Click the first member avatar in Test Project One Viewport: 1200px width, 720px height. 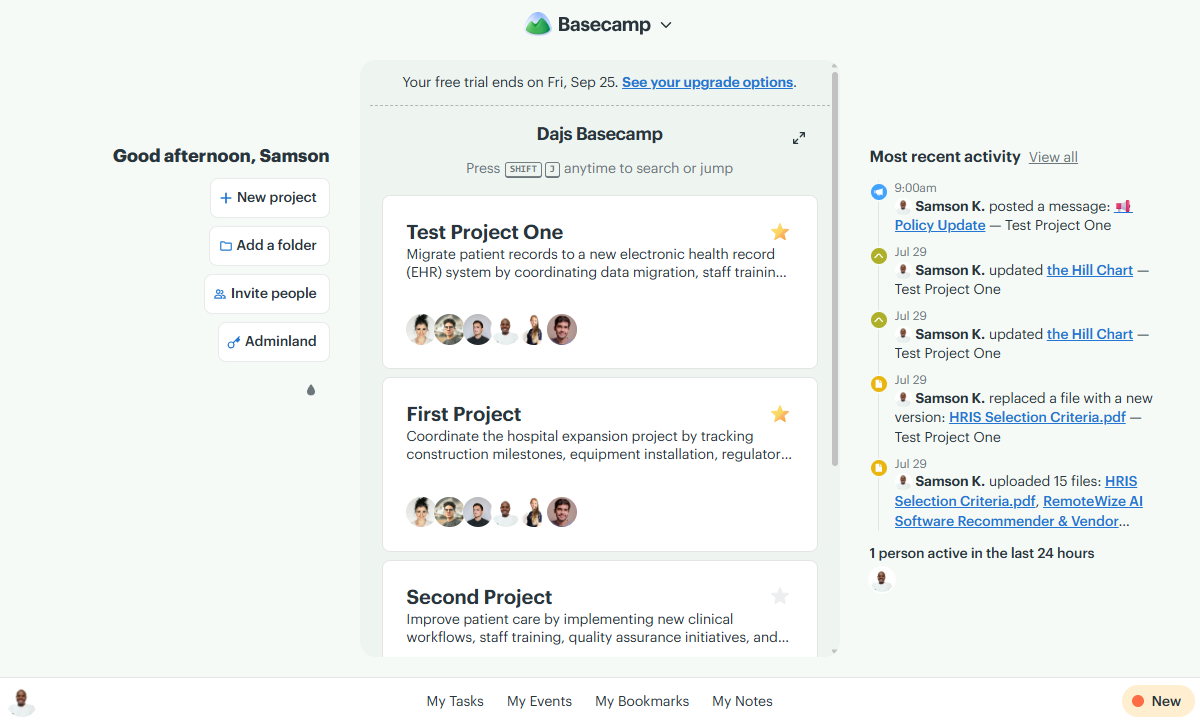click(421, 330)
